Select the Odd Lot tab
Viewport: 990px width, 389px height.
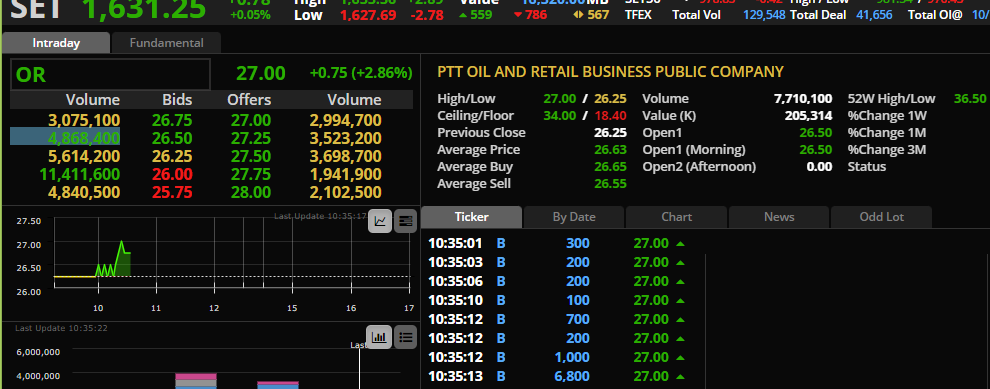pos(881,217)
